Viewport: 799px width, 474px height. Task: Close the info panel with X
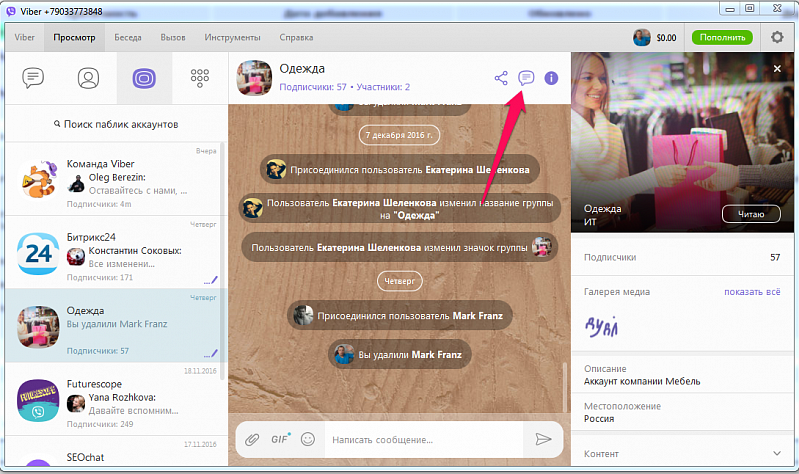click(777, 68)
